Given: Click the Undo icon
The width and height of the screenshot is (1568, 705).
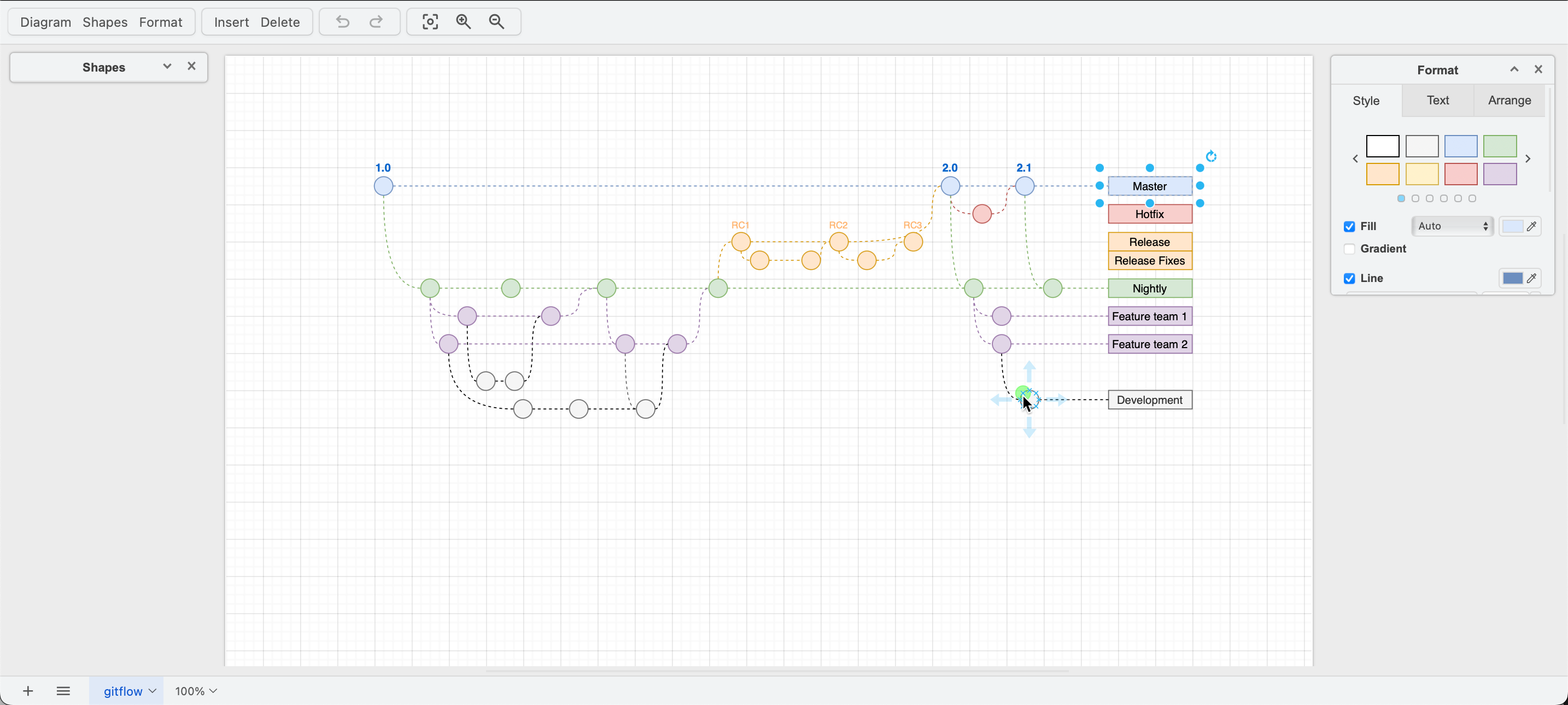Looking at the screenshot, I should tap(342, 22).
